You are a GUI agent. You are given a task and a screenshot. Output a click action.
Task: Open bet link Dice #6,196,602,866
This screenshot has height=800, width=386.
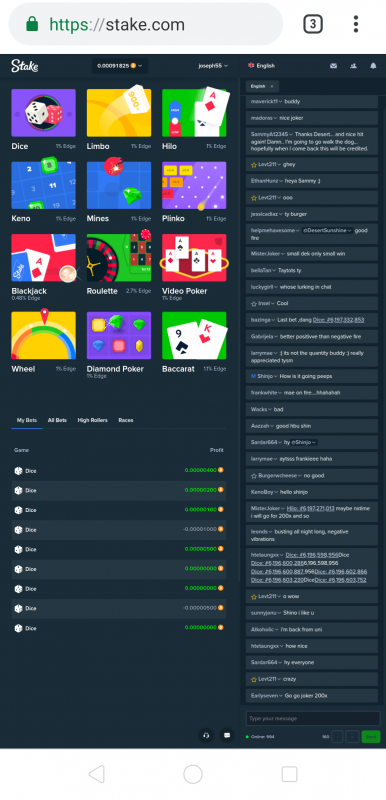coord(341,572)
